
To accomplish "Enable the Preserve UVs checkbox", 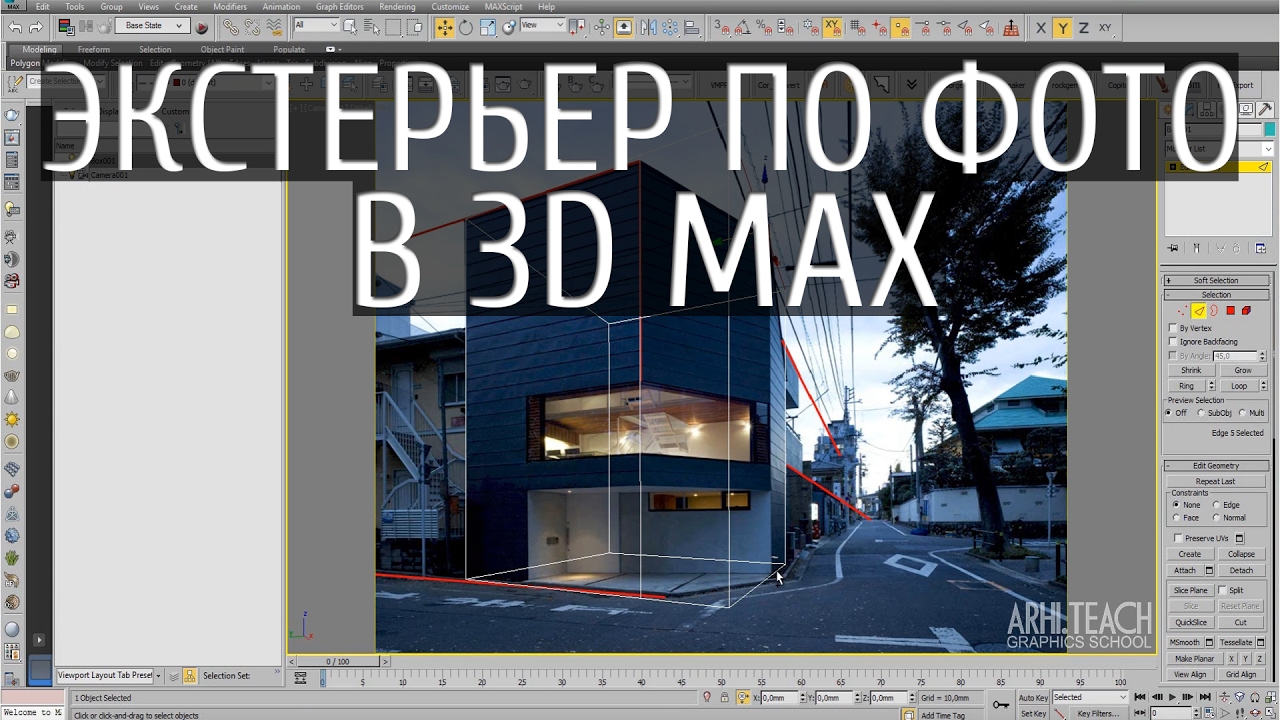I will [x=1178, y=538].
